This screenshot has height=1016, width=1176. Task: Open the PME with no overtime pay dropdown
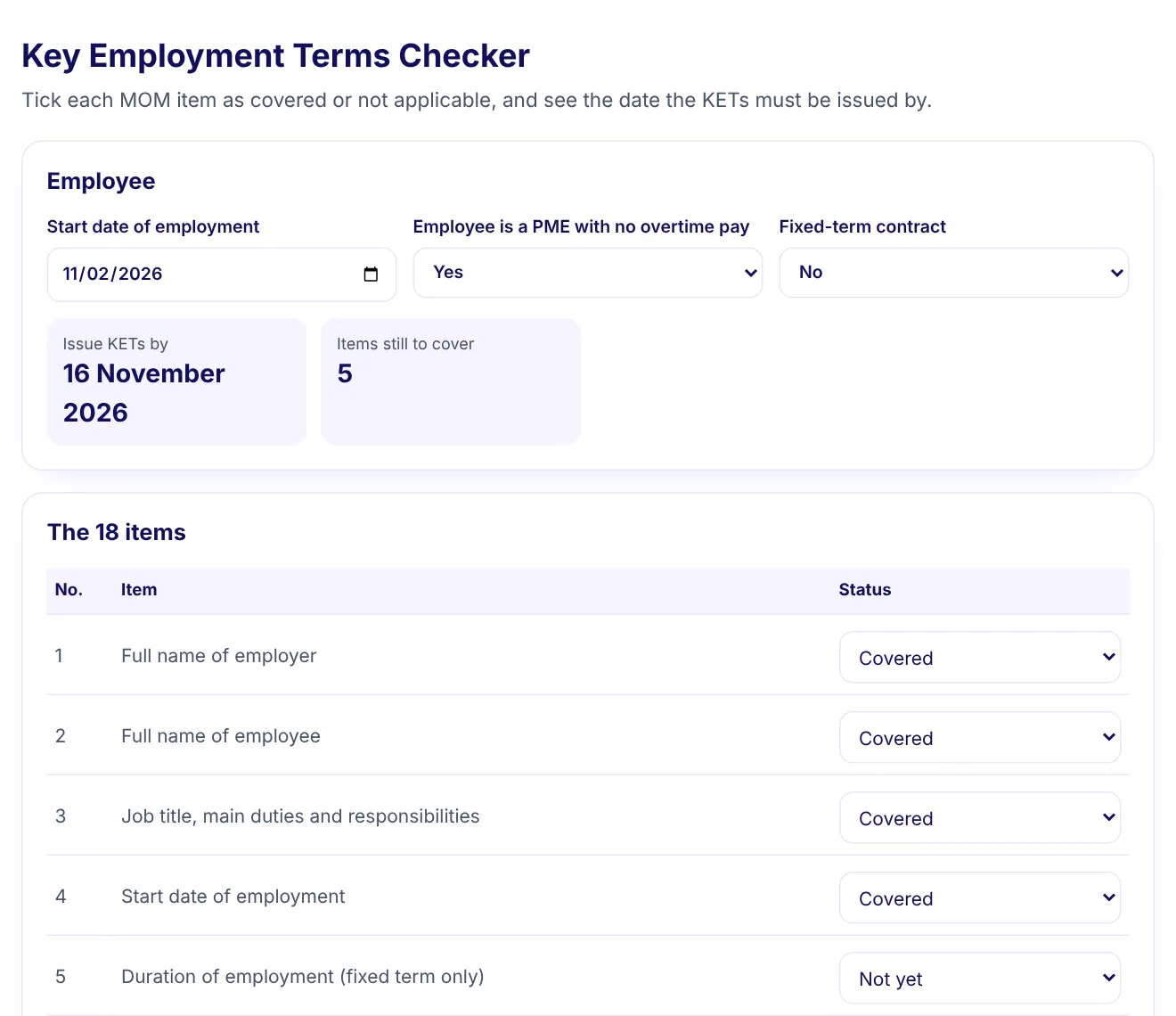point(588,273)
